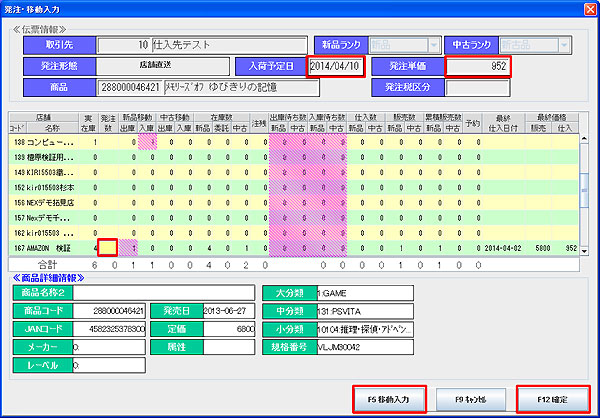Select the 発注数 cell for 167 AMAZON row
The height and width of the screenshot is (418, 600).
pyautogui.click(x=108, y=248)
